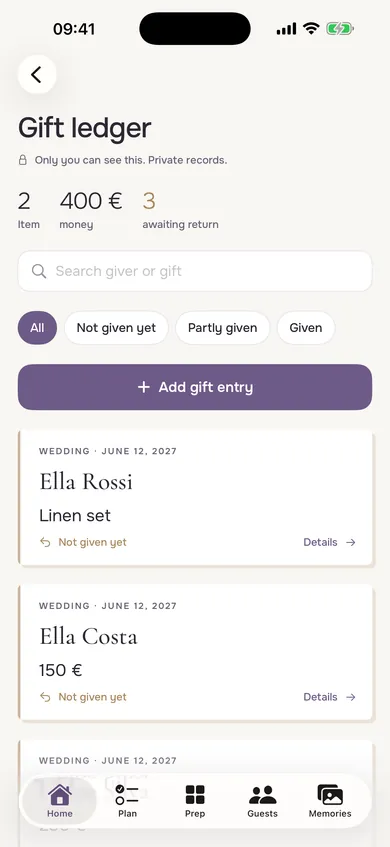Click the privacy lock icon
This screenshot has height=847, width=390.
coord(23,160)
